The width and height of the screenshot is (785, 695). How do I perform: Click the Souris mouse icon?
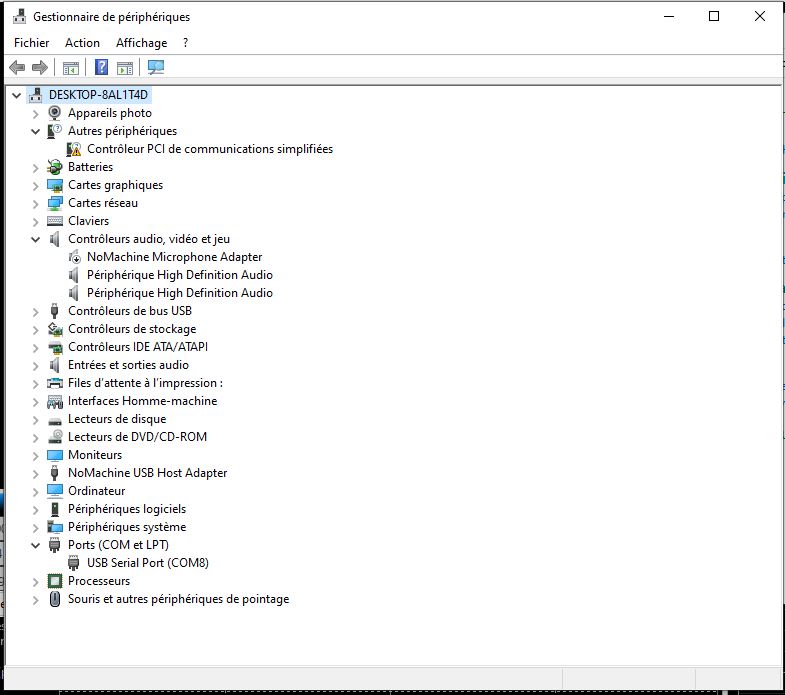55,599
